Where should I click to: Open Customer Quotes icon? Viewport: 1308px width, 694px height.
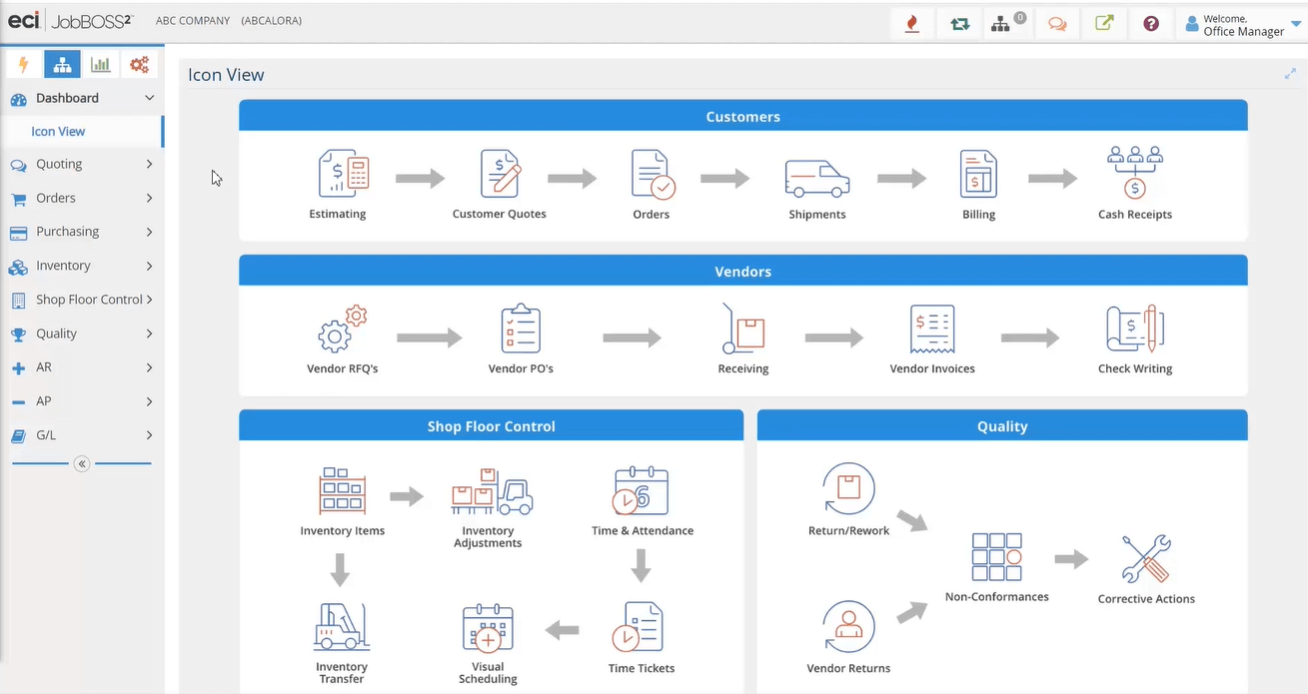coord(499,174)
